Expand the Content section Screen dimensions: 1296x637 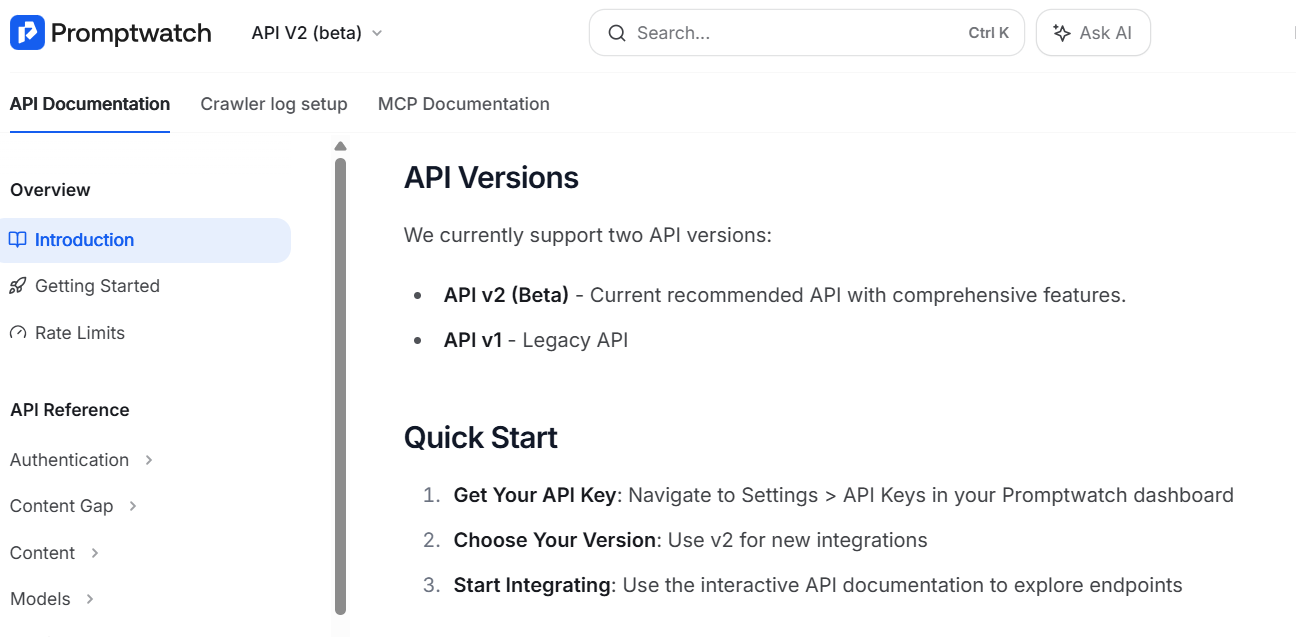[41, 552]
